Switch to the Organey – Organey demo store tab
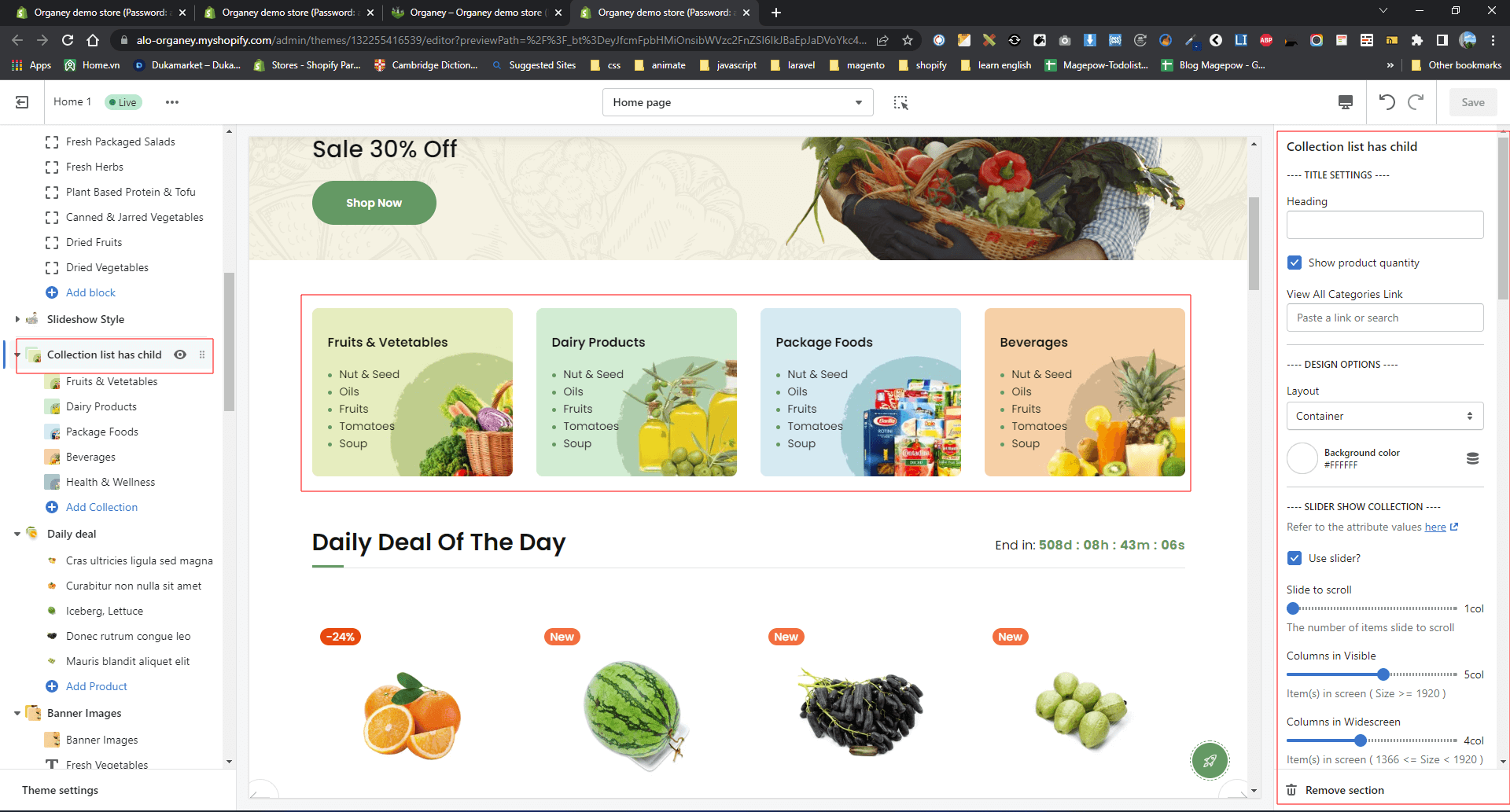The height and width of the screenshot is (812, 1510). (x=476, y=13)
